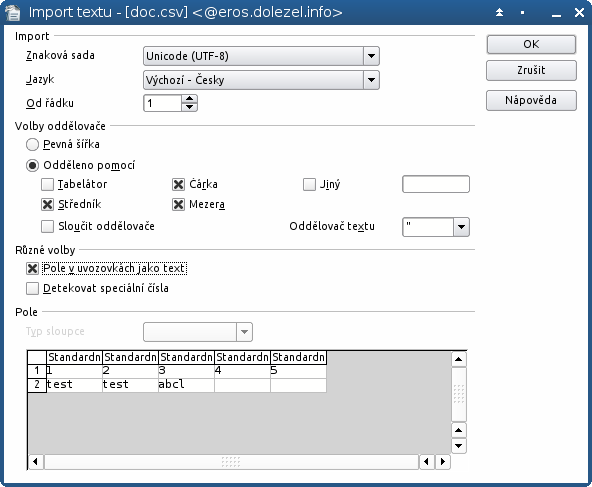Click the preview table scroll-down arrow at bottom
The image size is (592, 487).
pos(458,446)
